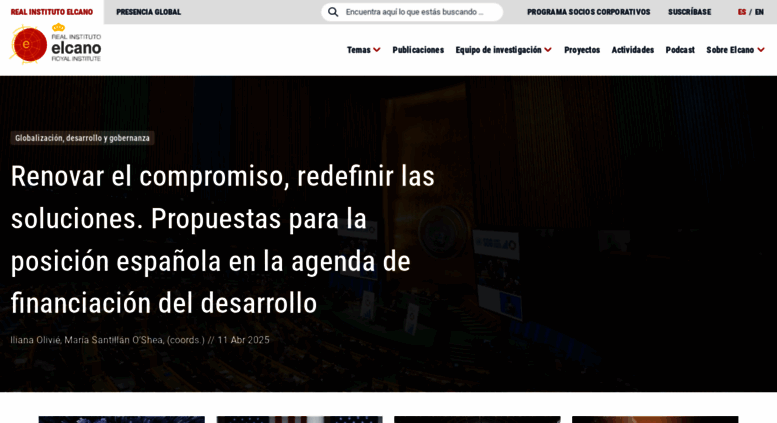Go to Actividades page
This screenshot has height=423, width=777.
click(x=632, y=50)
